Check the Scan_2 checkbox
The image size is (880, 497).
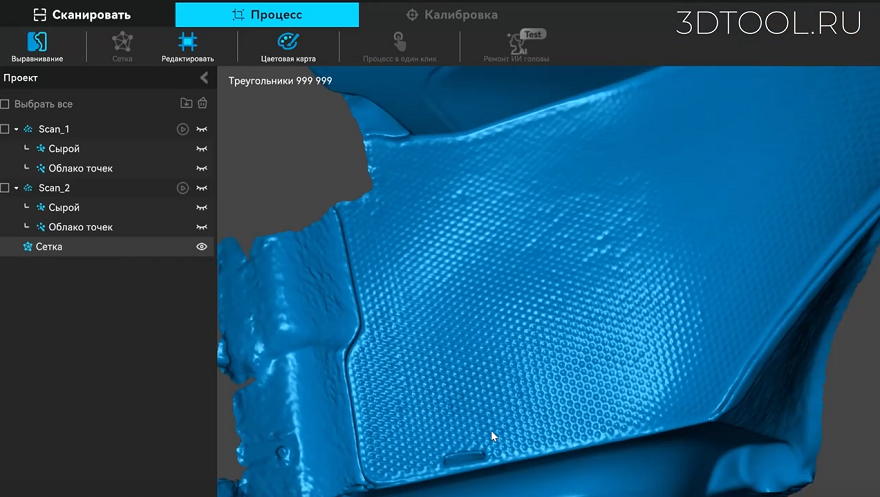tap(5, 188)
